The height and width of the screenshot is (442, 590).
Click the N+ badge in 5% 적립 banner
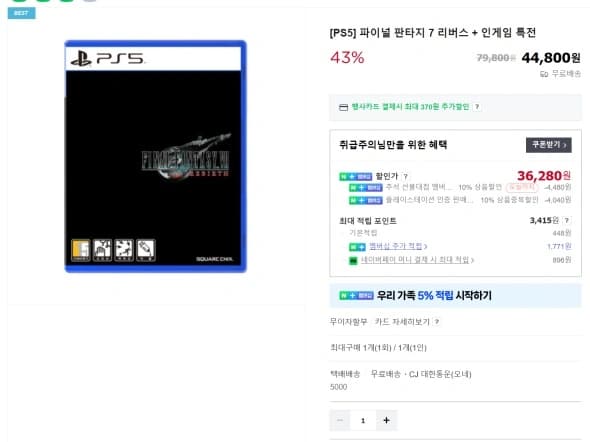pos(356,296)
